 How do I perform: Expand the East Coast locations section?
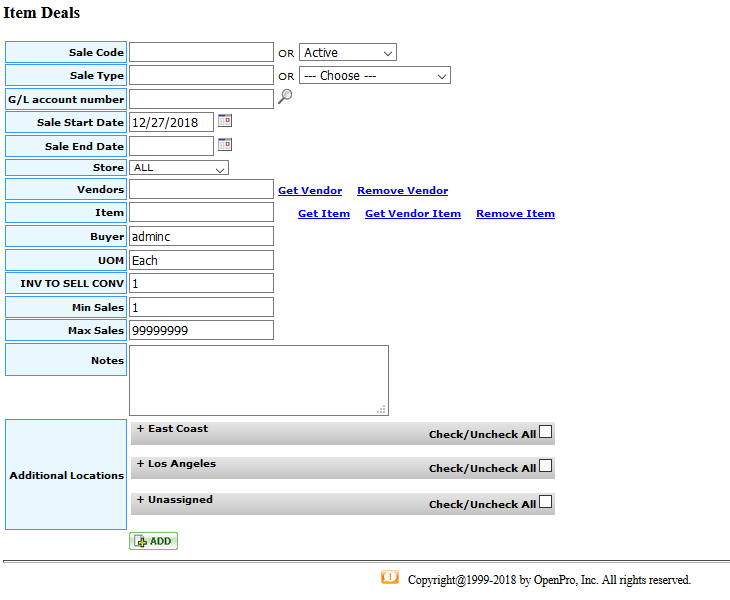click(172, 429)
